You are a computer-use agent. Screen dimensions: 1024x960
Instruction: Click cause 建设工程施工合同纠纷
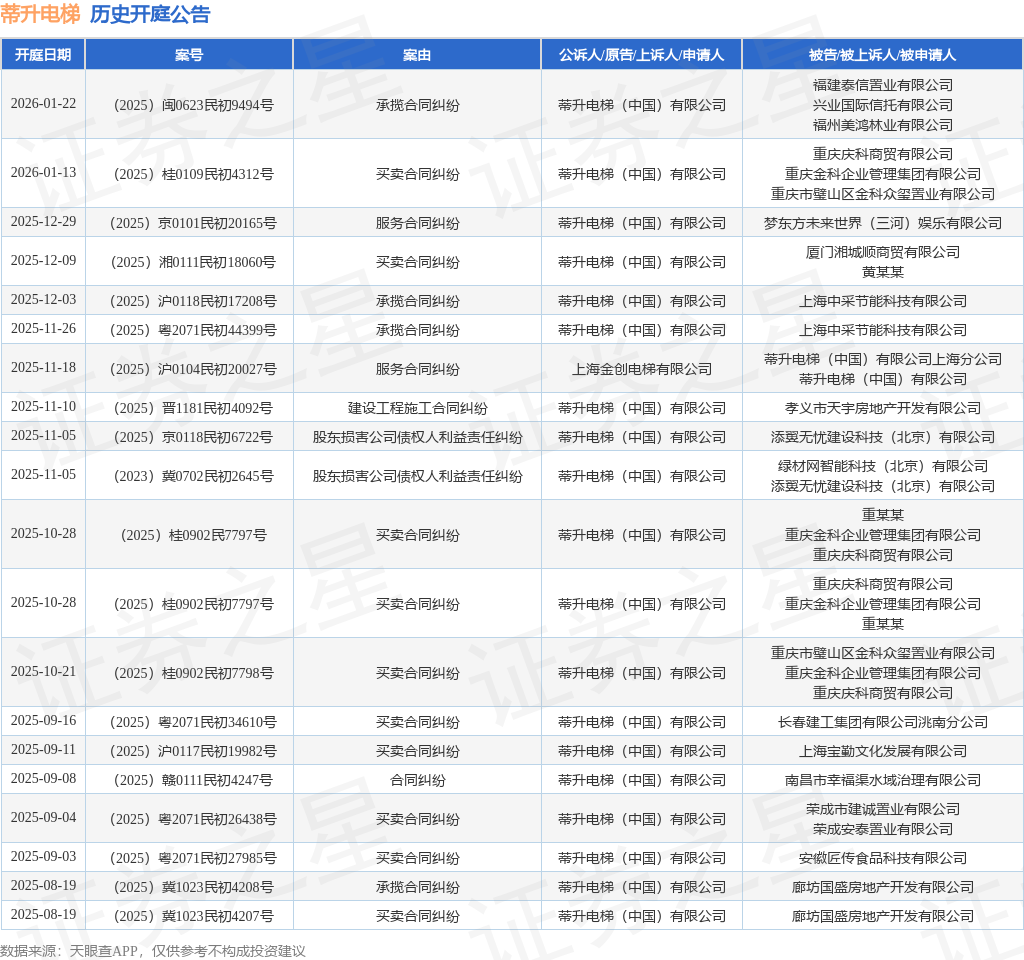click(417, 408)
